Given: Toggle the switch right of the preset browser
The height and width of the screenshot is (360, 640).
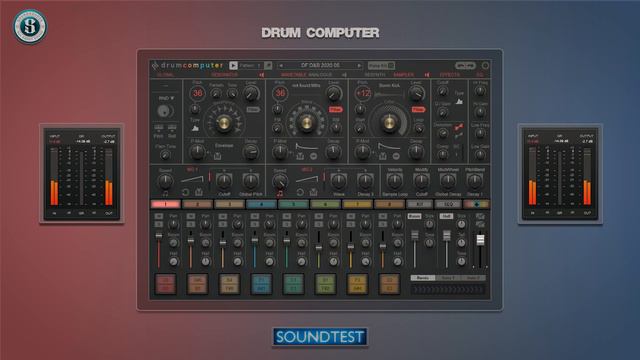Looking at the screenshot, I should [x=381, y=65].
